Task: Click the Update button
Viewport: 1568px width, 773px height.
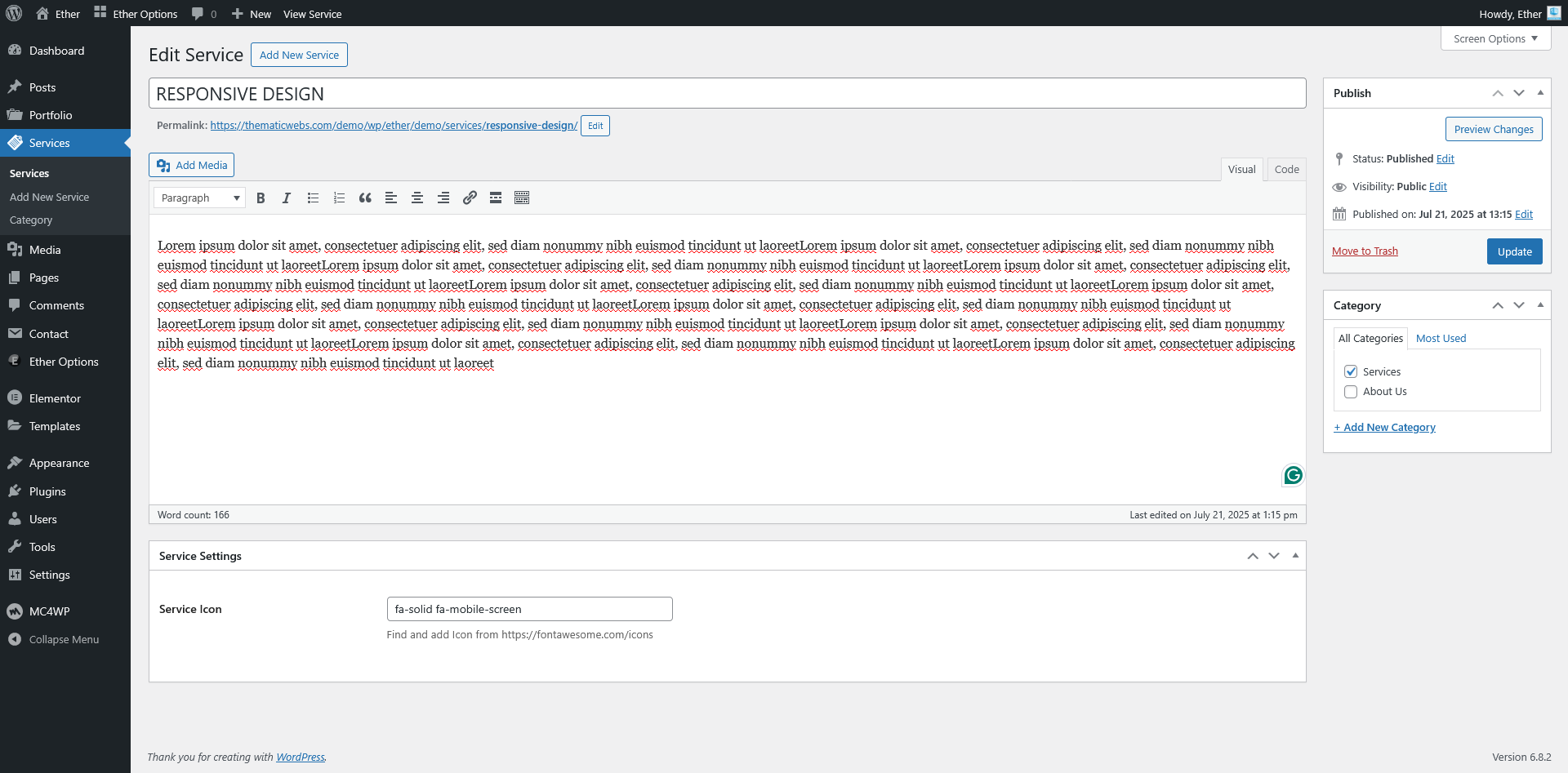Action: pyautogui.click(x=1514, y=251)
